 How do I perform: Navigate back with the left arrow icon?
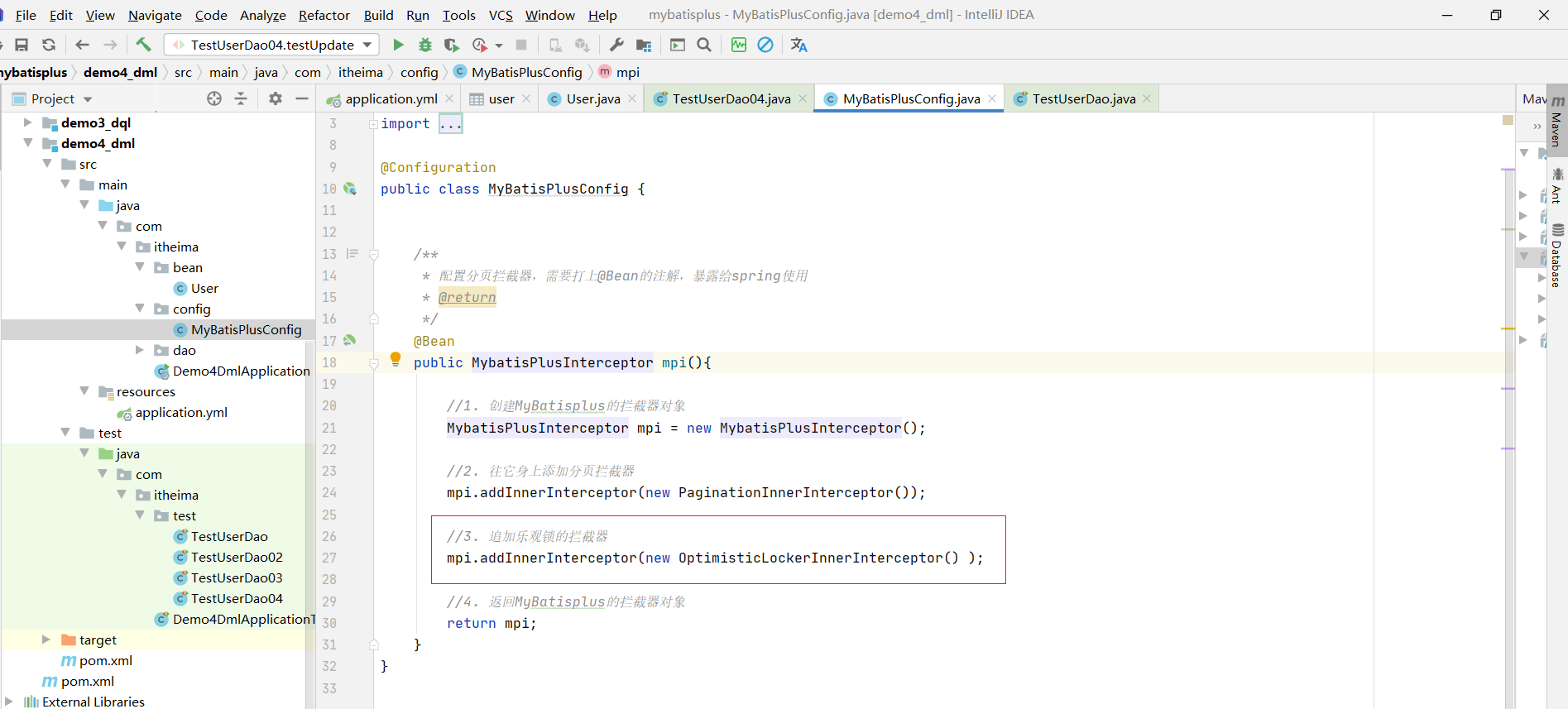tap(82, 45)
